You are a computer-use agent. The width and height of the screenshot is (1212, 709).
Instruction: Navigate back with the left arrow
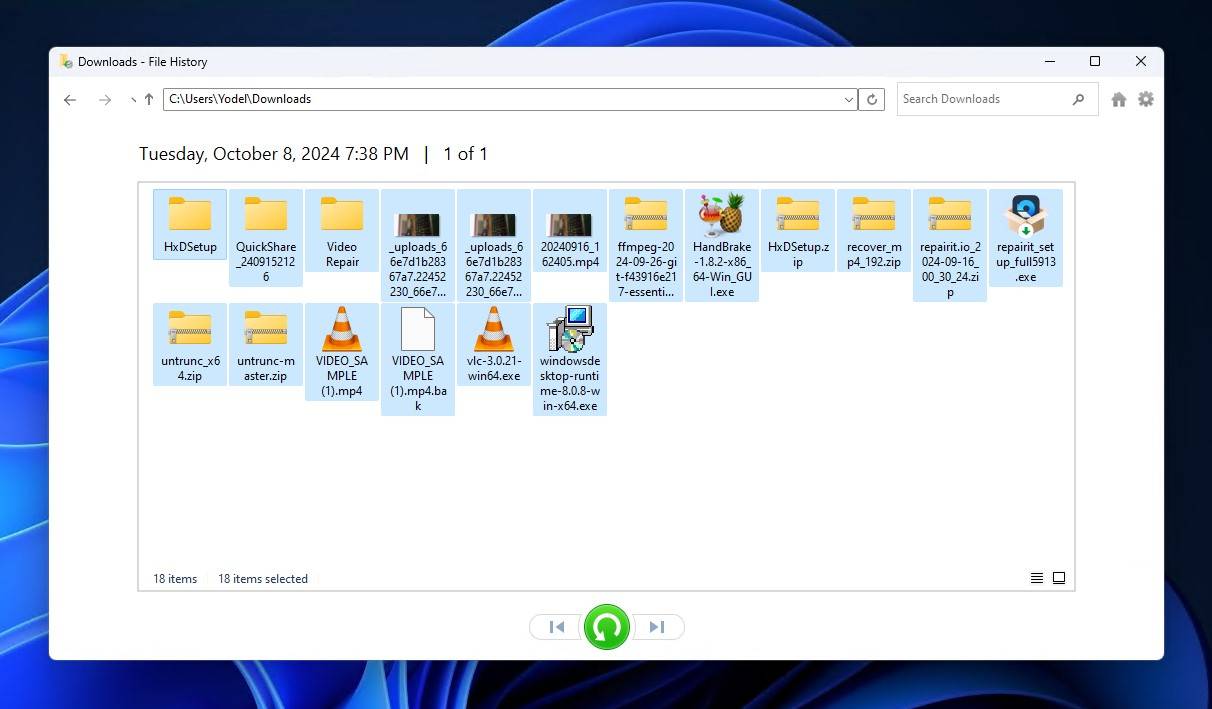tap(70, 99)
